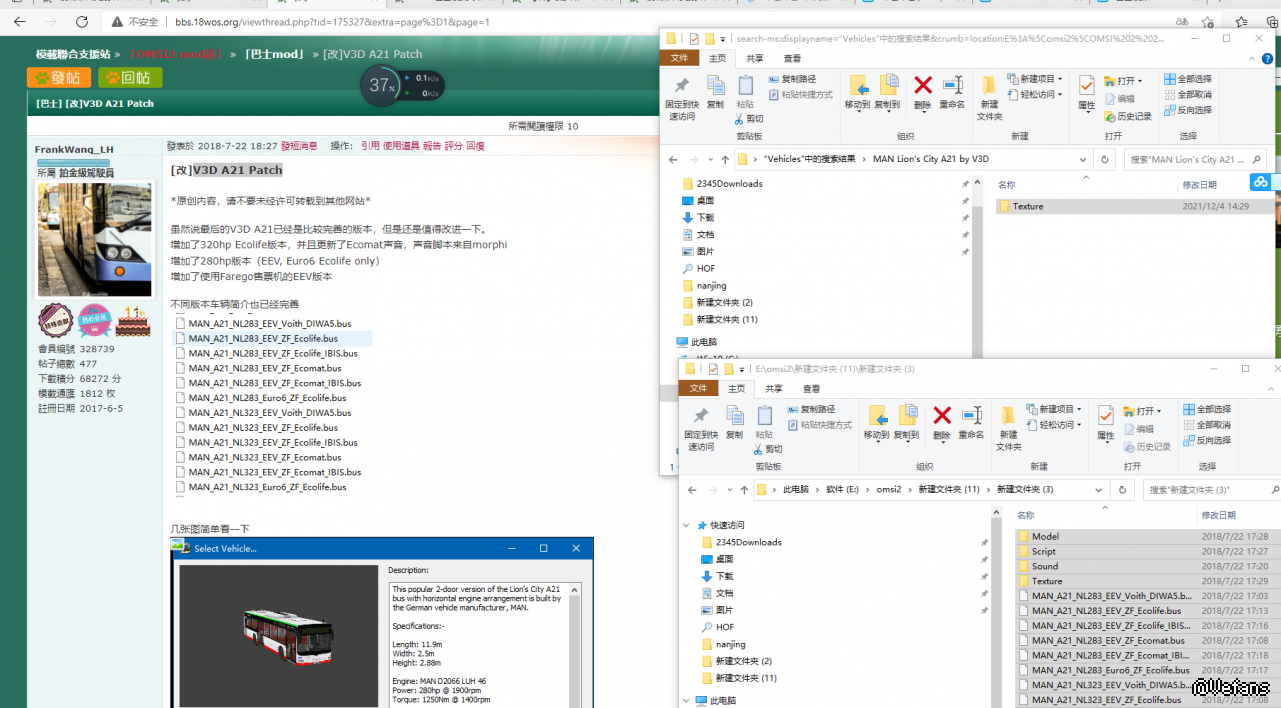1281x708 pixels.
Task: Click browser address bar URL field
Action: (660, 21)
